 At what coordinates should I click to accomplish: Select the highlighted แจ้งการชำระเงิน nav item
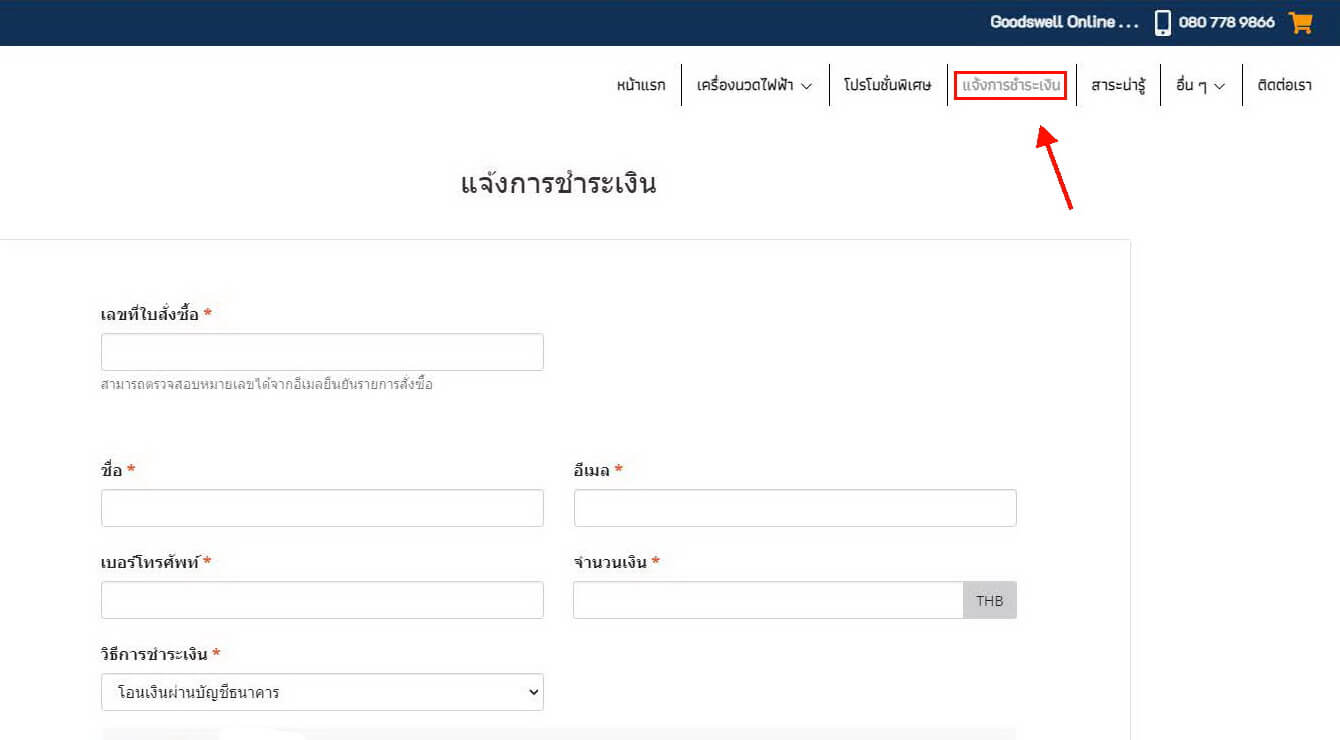[x=1010, y=85]
